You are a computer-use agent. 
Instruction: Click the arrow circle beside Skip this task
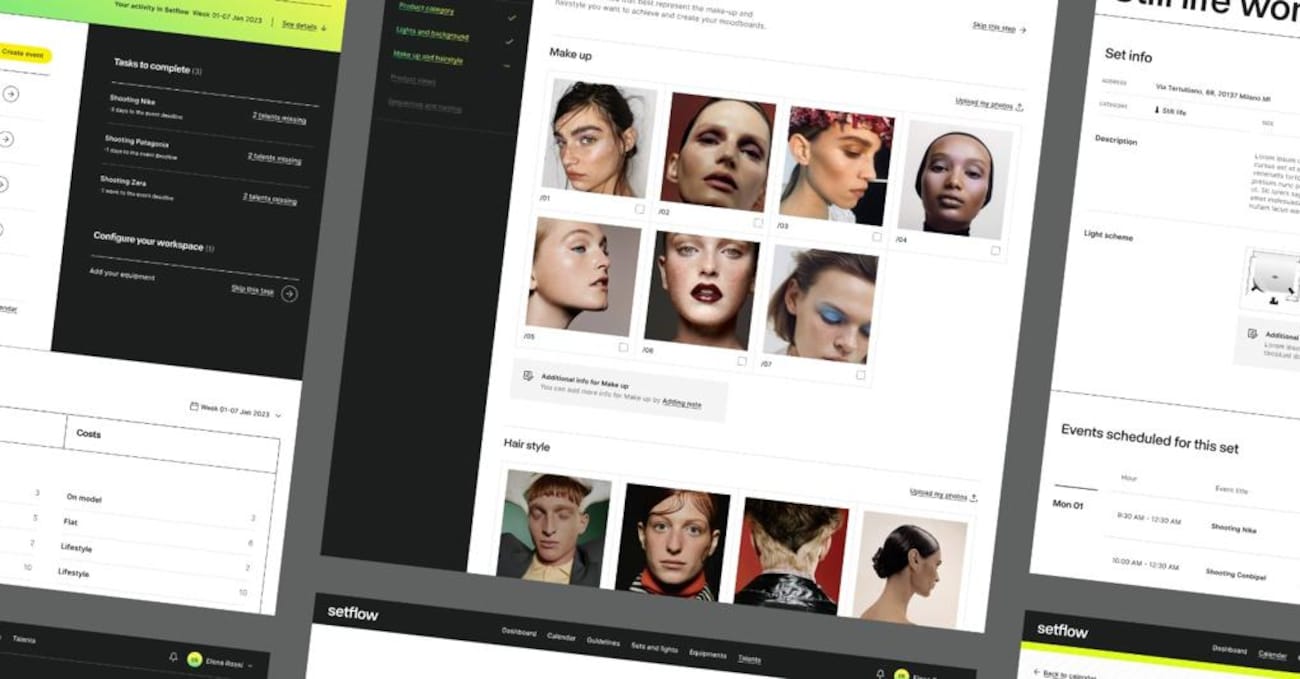(x=289, y=294)
